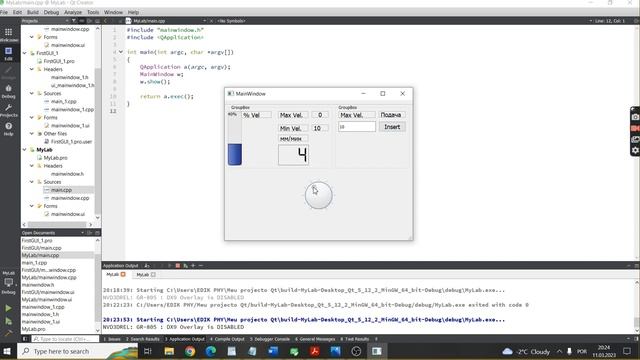Switch to Issues output pane
Screen dimensions: 640x360
coord(112,339)
